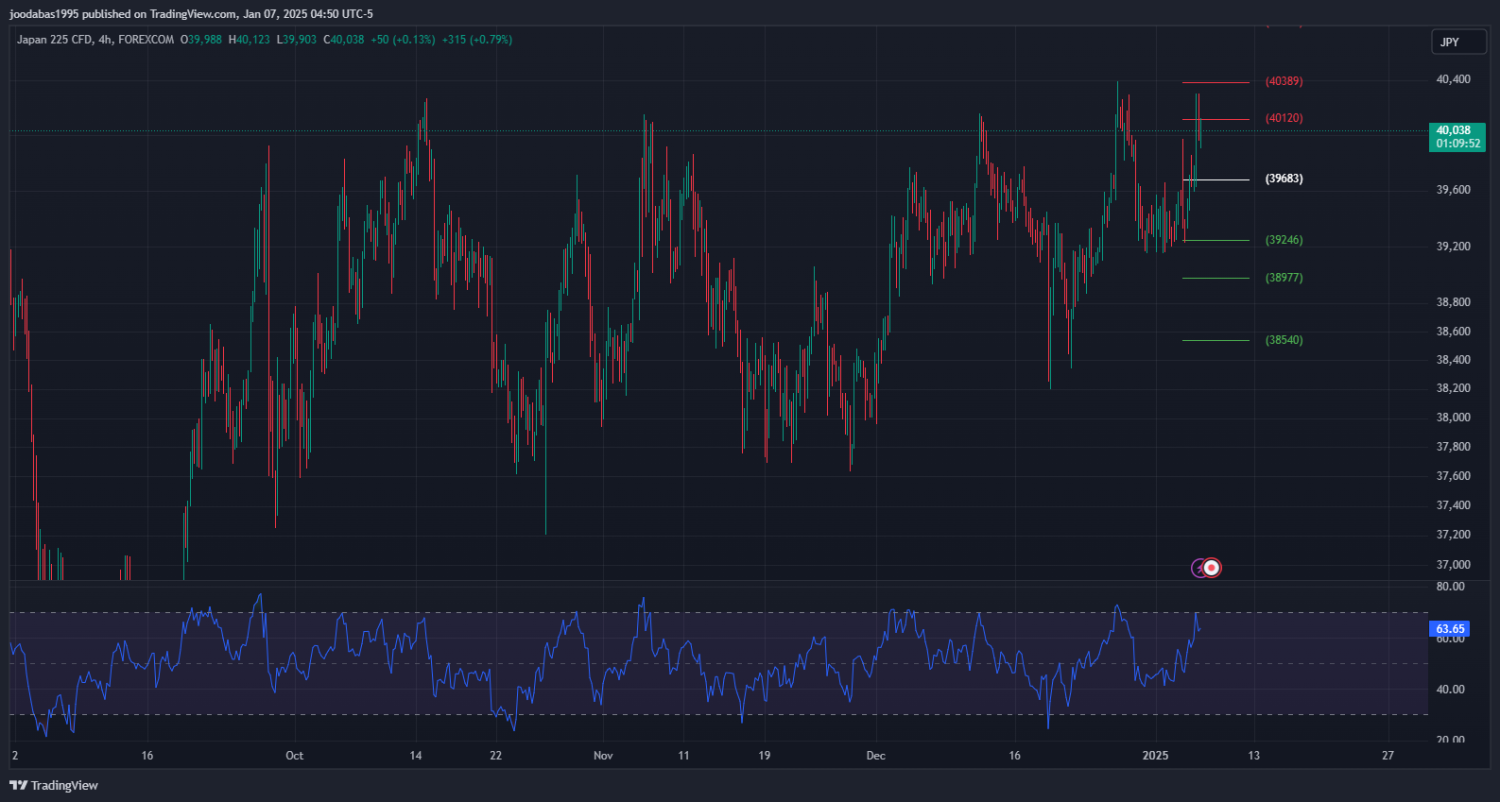Click the 11 date label on the time axis
Screen dimensions: 1500x802
pyautogui.click(x=683, y=755)
